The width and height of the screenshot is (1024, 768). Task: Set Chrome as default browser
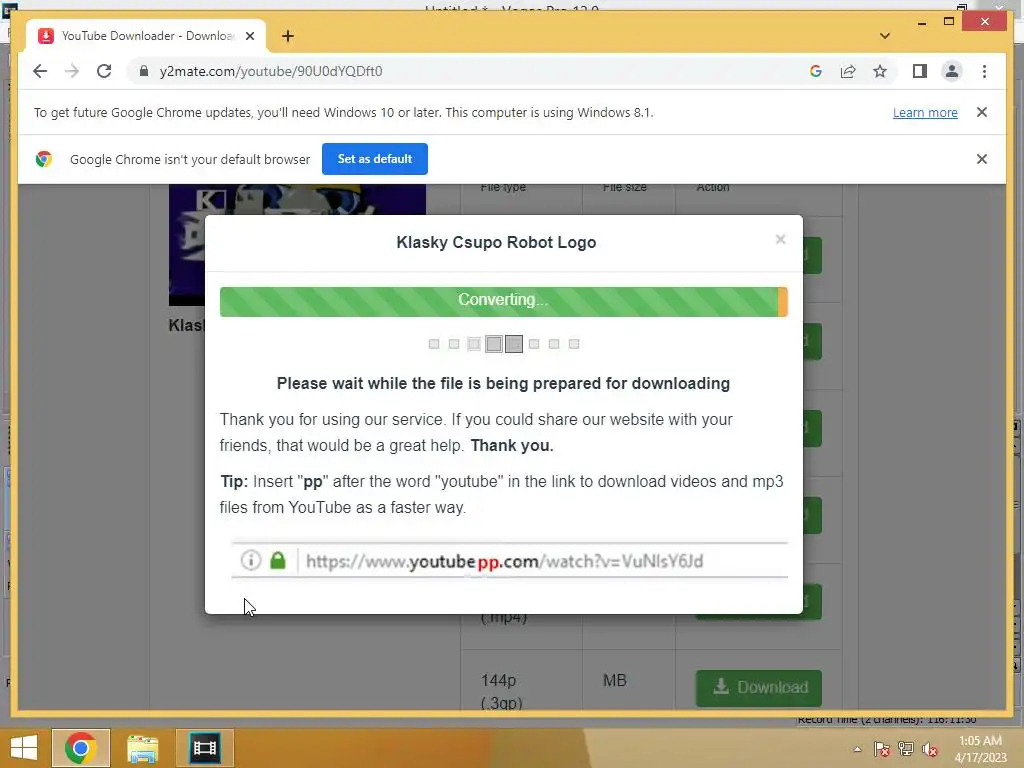pyautogui.click(x=375, y=159)
